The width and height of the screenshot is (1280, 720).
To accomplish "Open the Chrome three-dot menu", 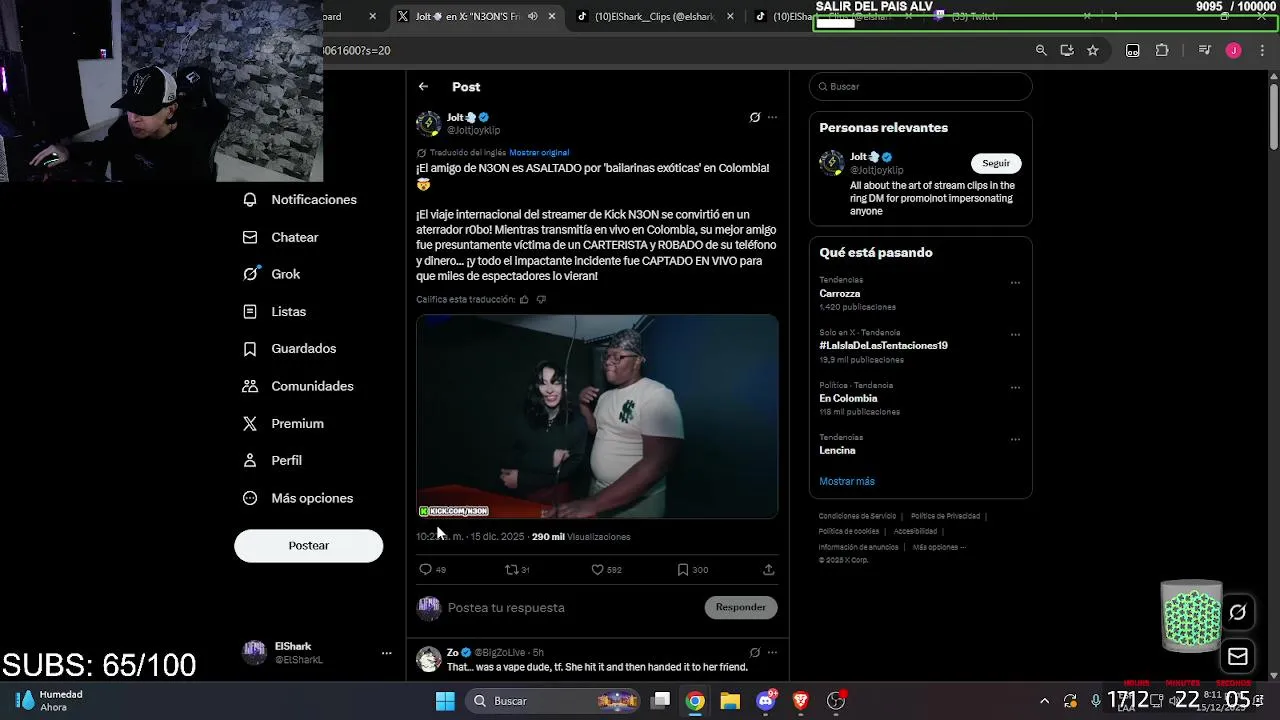I will pos(1263,51).
